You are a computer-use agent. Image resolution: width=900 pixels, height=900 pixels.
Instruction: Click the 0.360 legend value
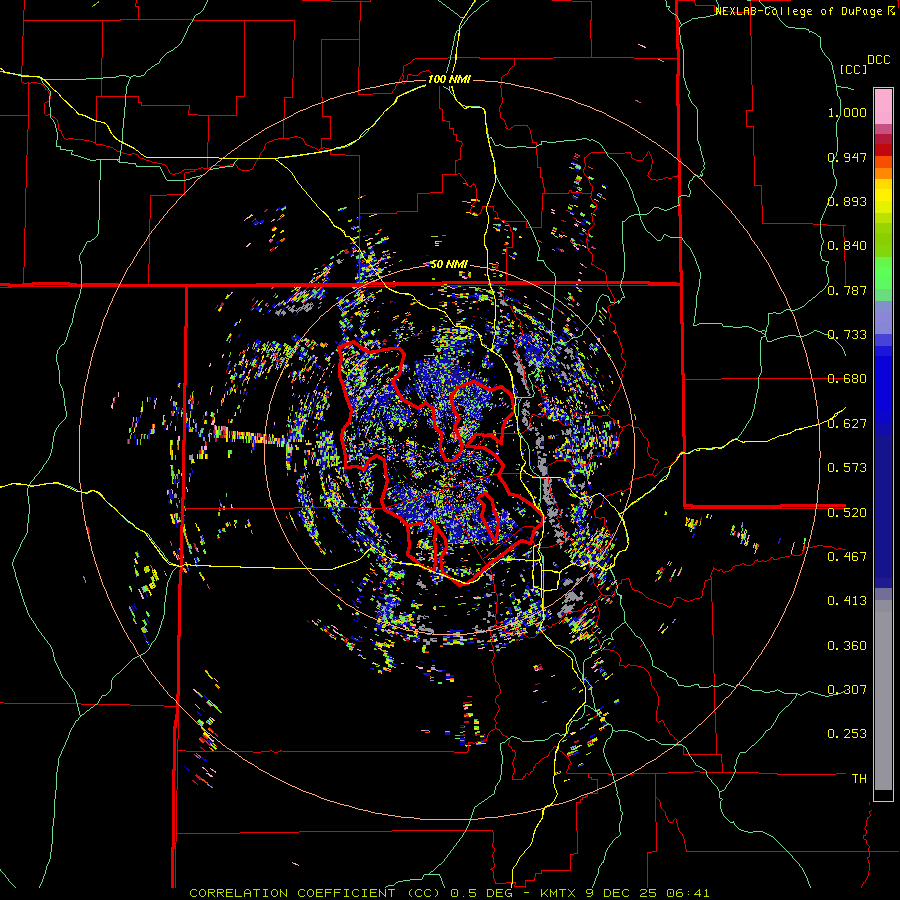[x=847, y=645]
